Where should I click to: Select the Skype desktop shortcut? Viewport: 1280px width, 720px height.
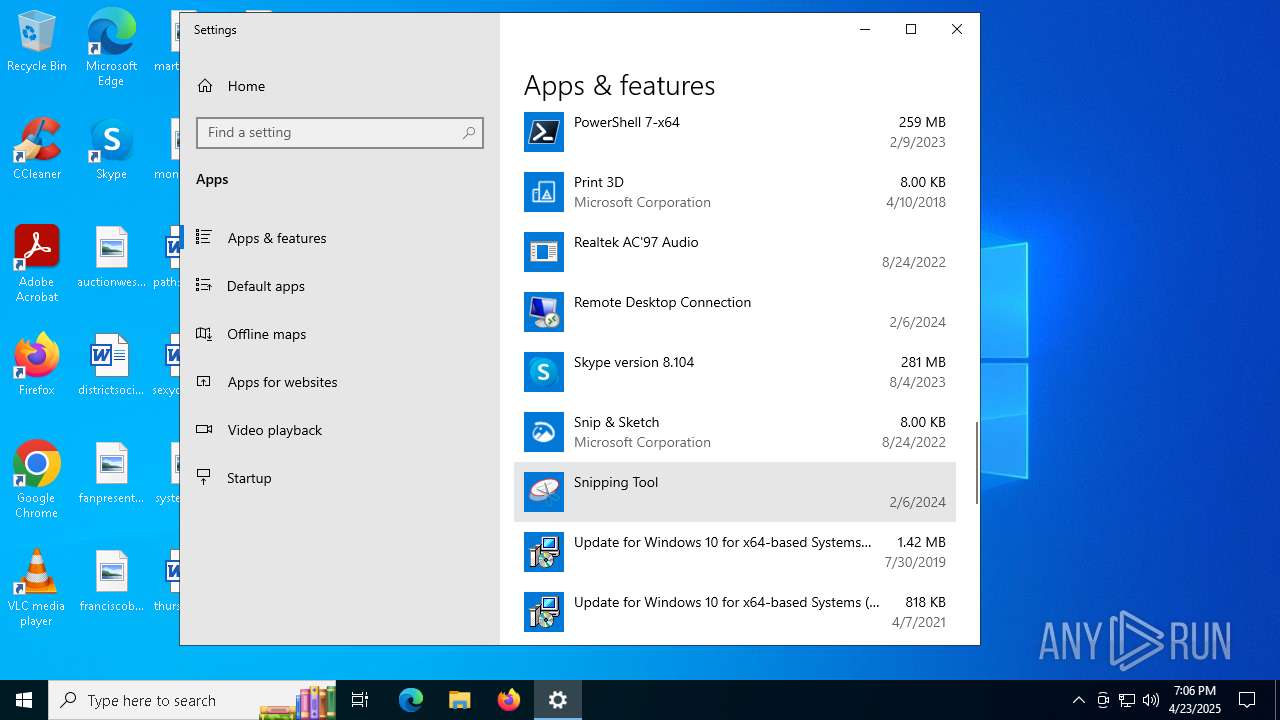click(111, 150)
